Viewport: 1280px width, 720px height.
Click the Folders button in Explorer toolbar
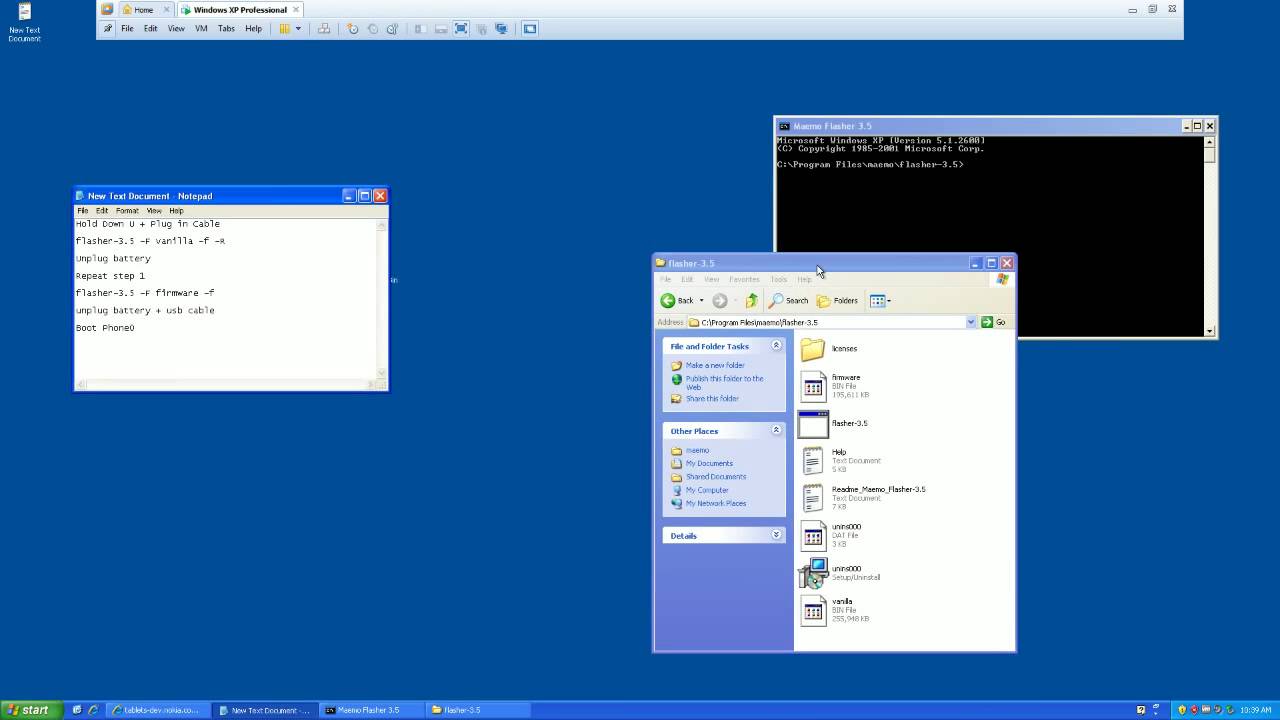(x=838, y=300)
